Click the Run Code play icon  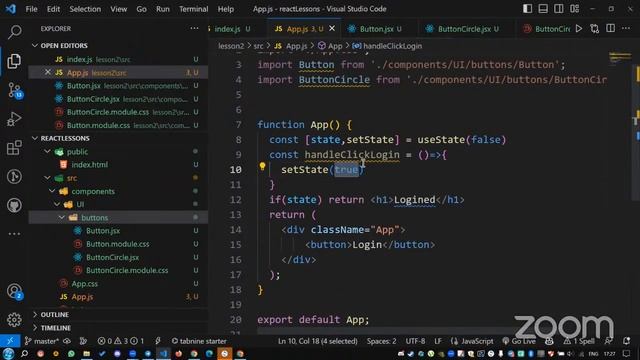point(579,29)
